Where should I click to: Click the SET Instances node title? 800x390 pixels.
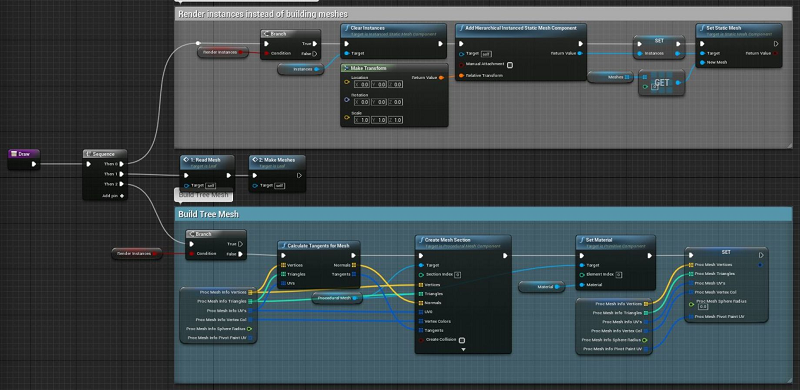point(659,40)
